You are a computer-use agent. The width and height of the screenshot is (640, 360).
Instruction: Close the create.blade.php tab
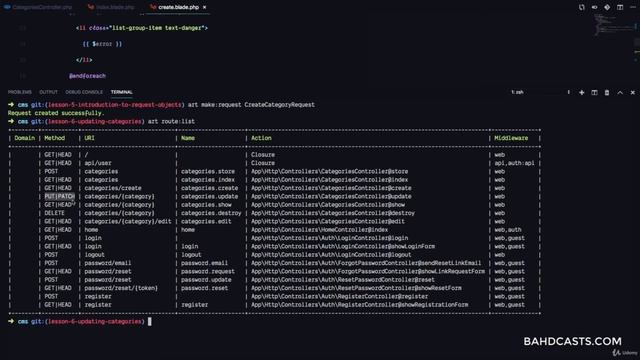204,7
